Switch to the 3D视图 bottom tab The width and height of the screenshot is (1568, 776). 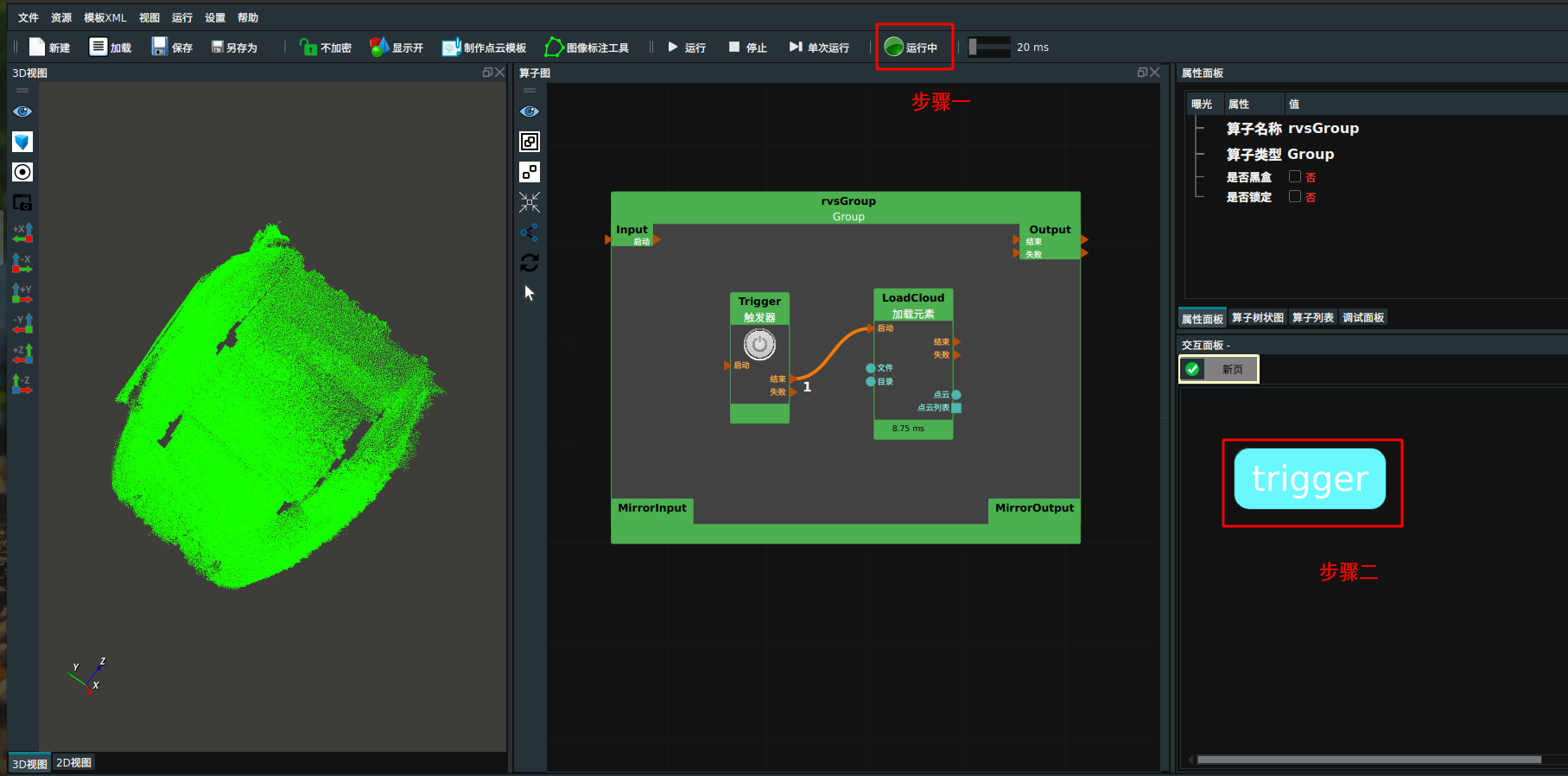(30, 763)
